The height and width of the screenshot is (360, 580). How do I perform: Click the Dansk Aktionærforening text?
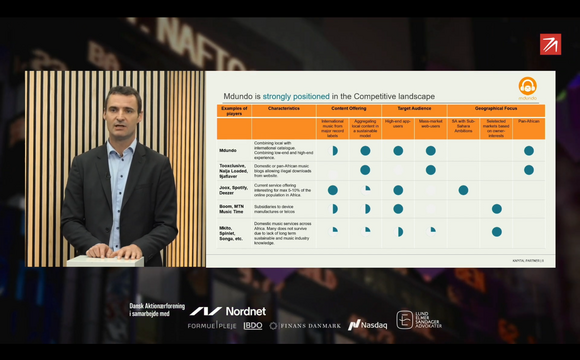[x=157, y=310]
